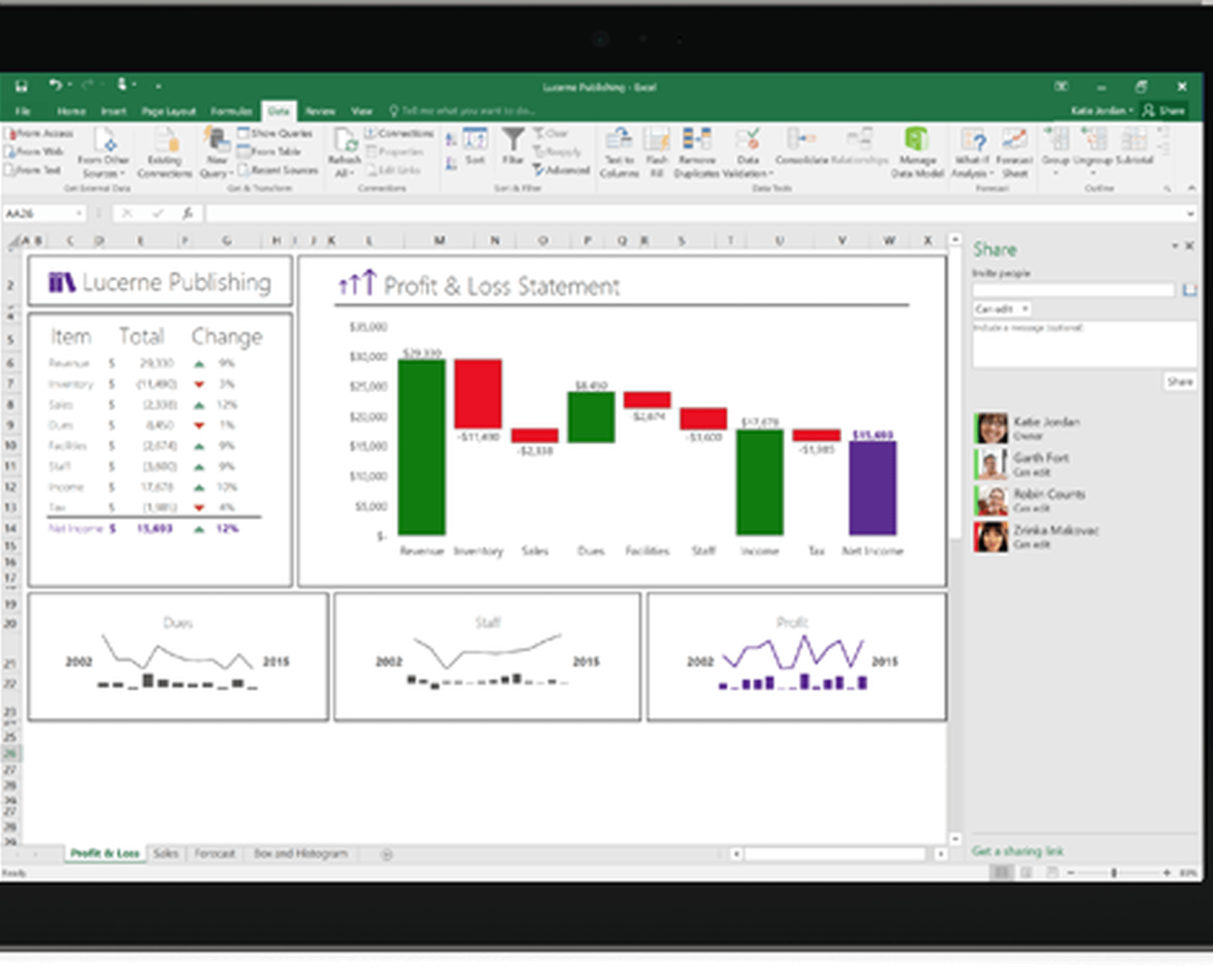Sort A to Z ascending
The image size is (1213, 970).
click(x=451, y=139)
